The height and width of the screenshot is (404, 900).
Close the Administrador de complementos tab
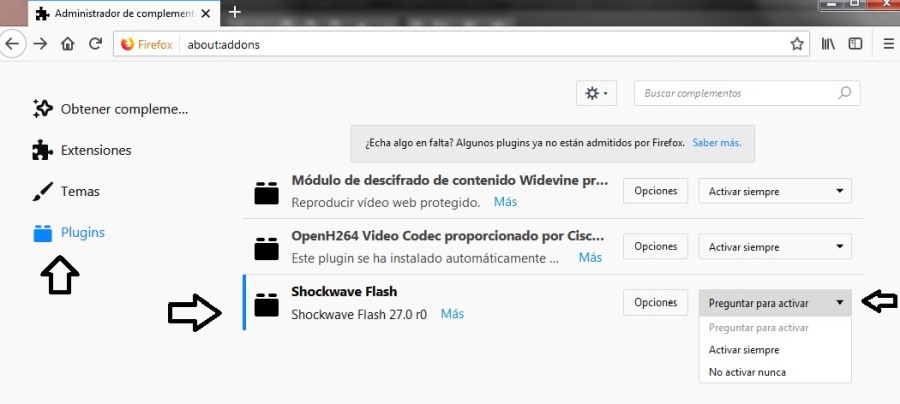[205, 14]
